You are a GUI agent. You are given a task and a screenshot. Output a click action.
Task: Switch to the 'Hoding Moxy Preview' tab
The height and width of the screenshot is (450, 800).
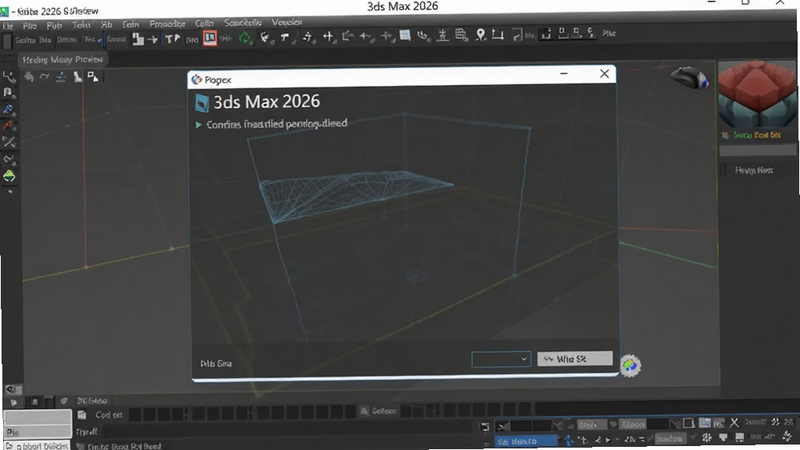[63, 60]
